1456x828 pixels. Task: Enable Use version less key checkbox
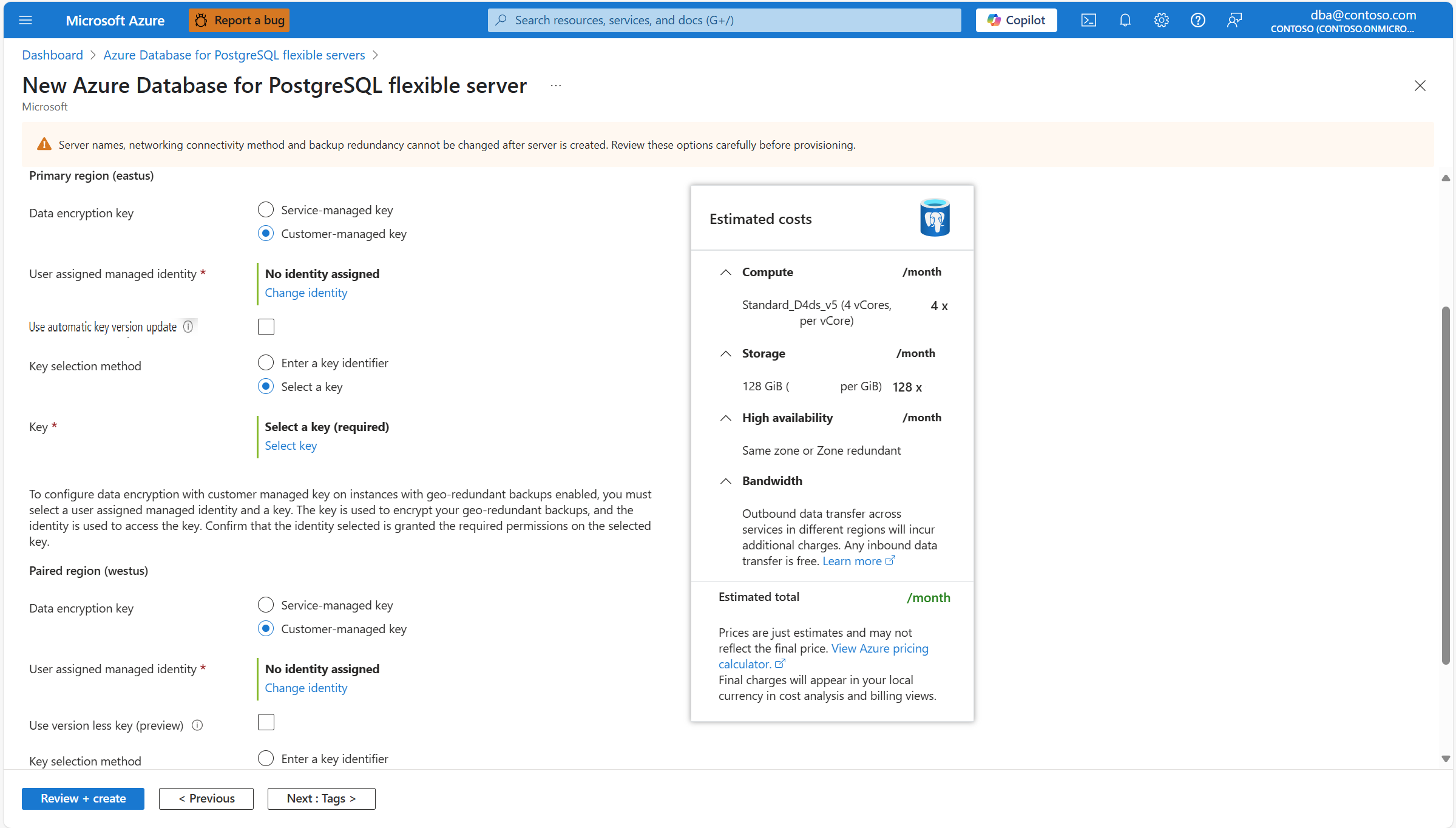(266, 722)
